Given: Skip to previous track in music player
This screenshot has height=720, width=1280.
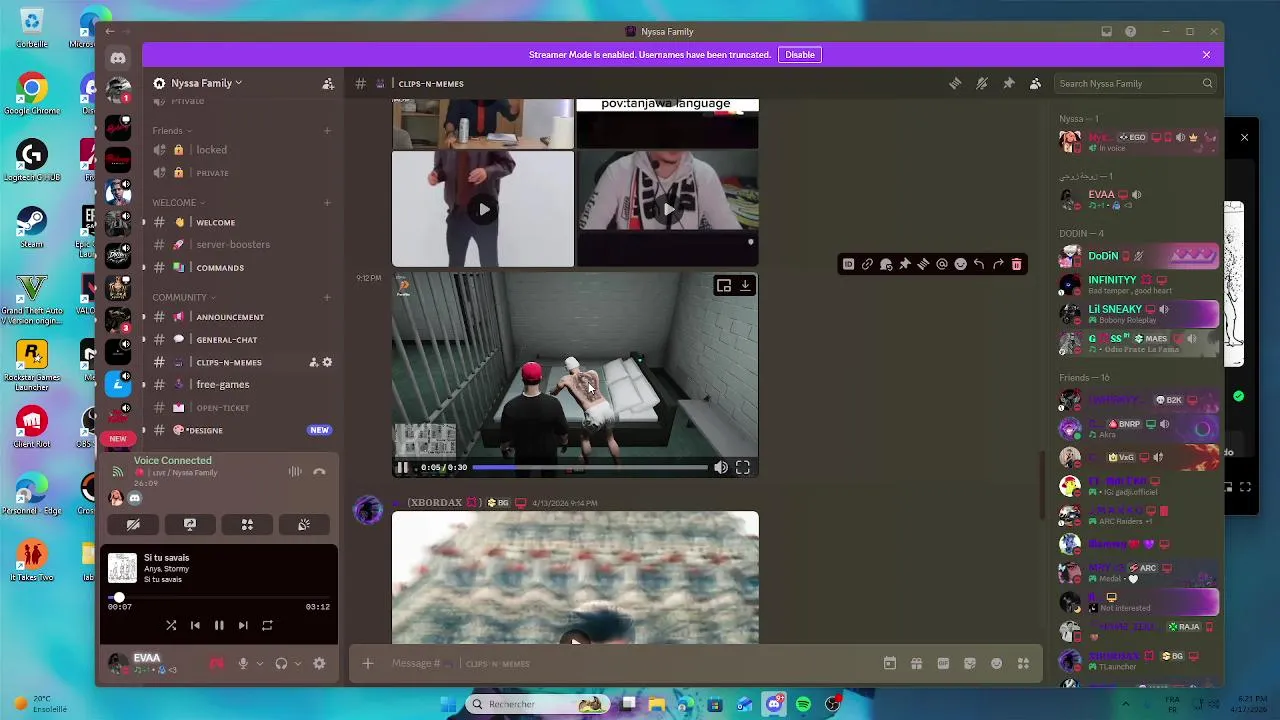Looking at the screenshot, I should (195, 625).
